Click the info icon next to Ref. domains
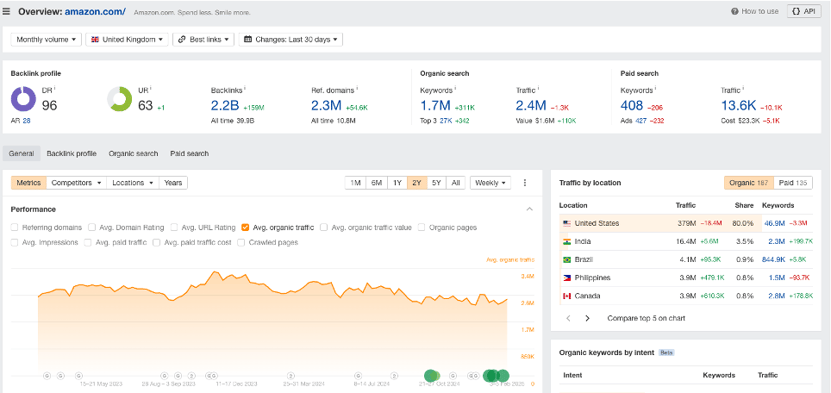Screen dimensions: 831x393 (x=357, y=88)
